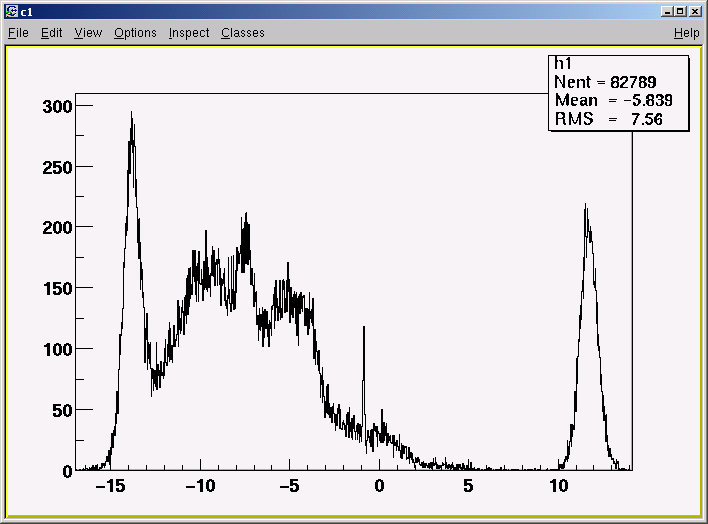Click the y-axis label 200

pos(57,228)
